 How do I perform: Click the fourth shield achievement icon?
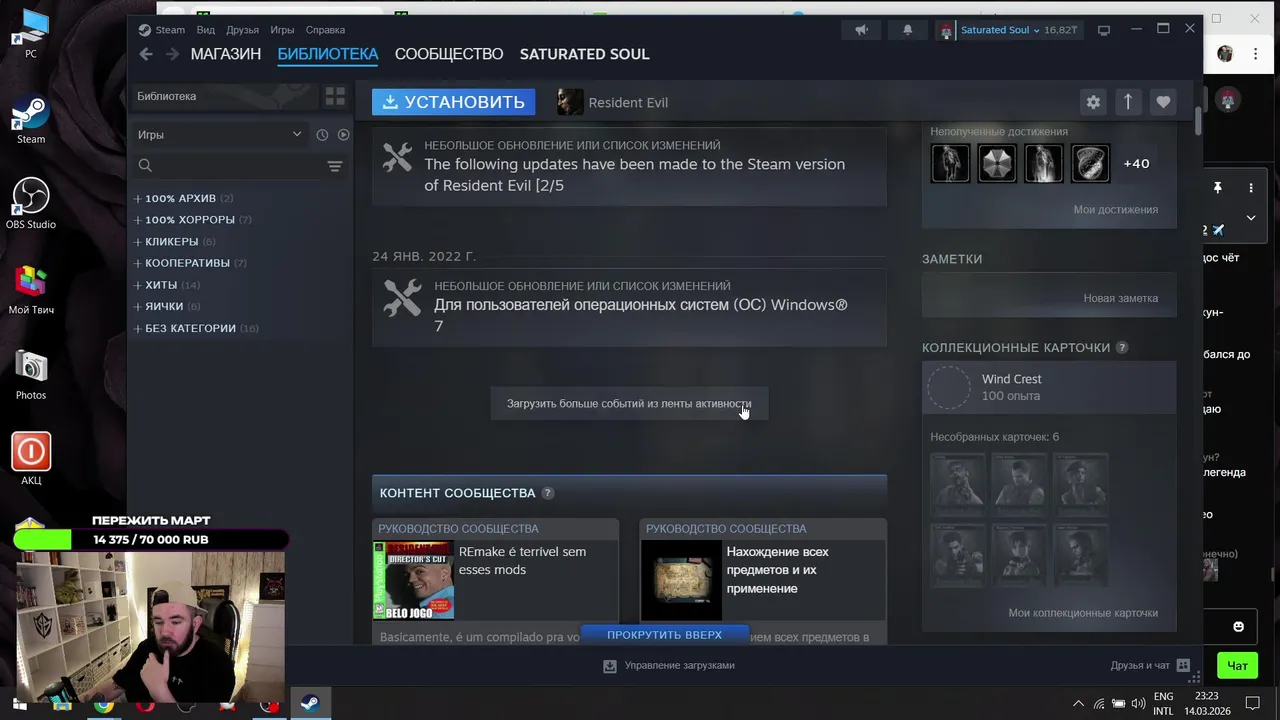point(1090,163)
